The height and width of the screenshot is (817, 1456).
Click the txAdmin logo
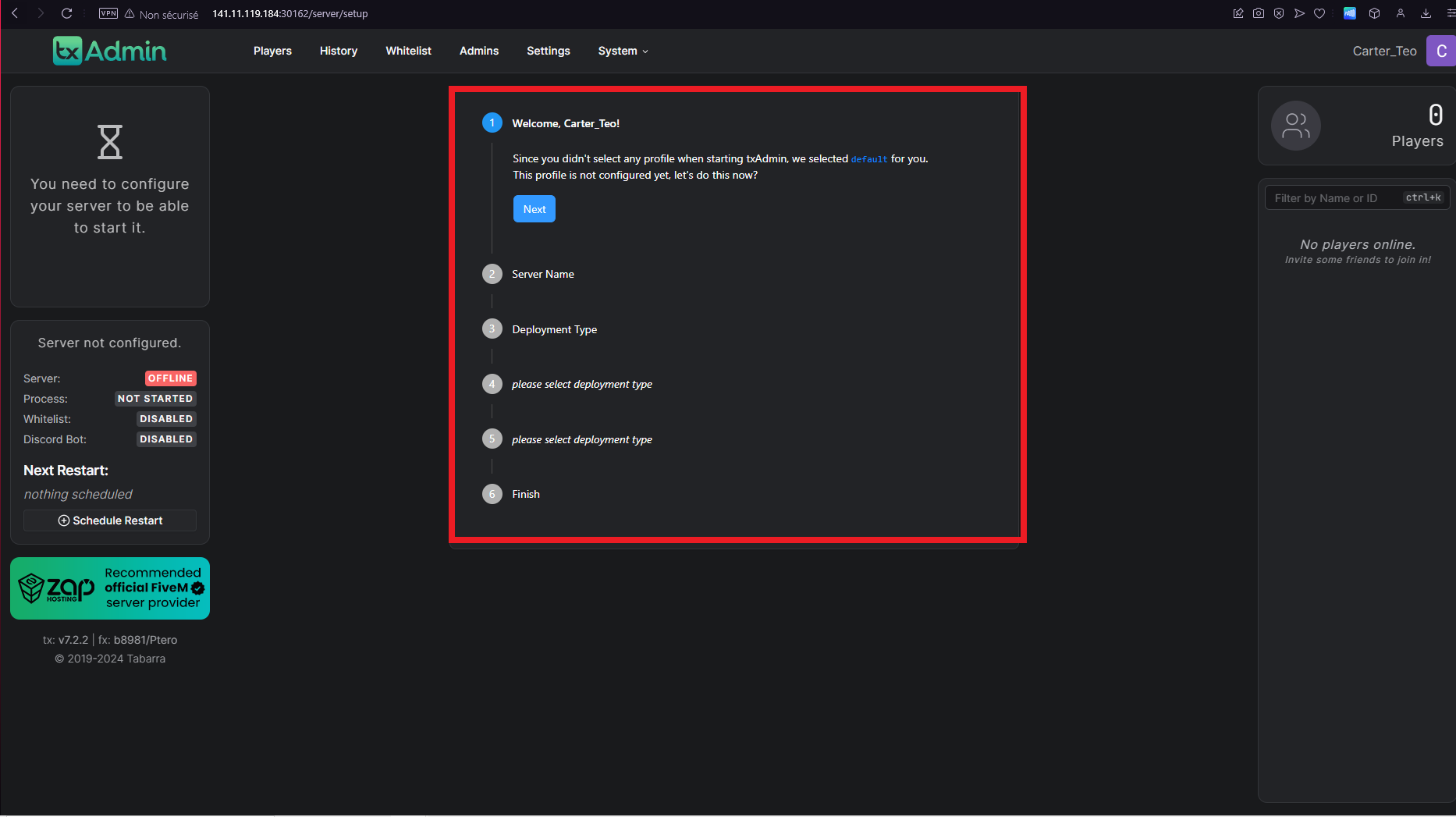[x=109, y=51]
